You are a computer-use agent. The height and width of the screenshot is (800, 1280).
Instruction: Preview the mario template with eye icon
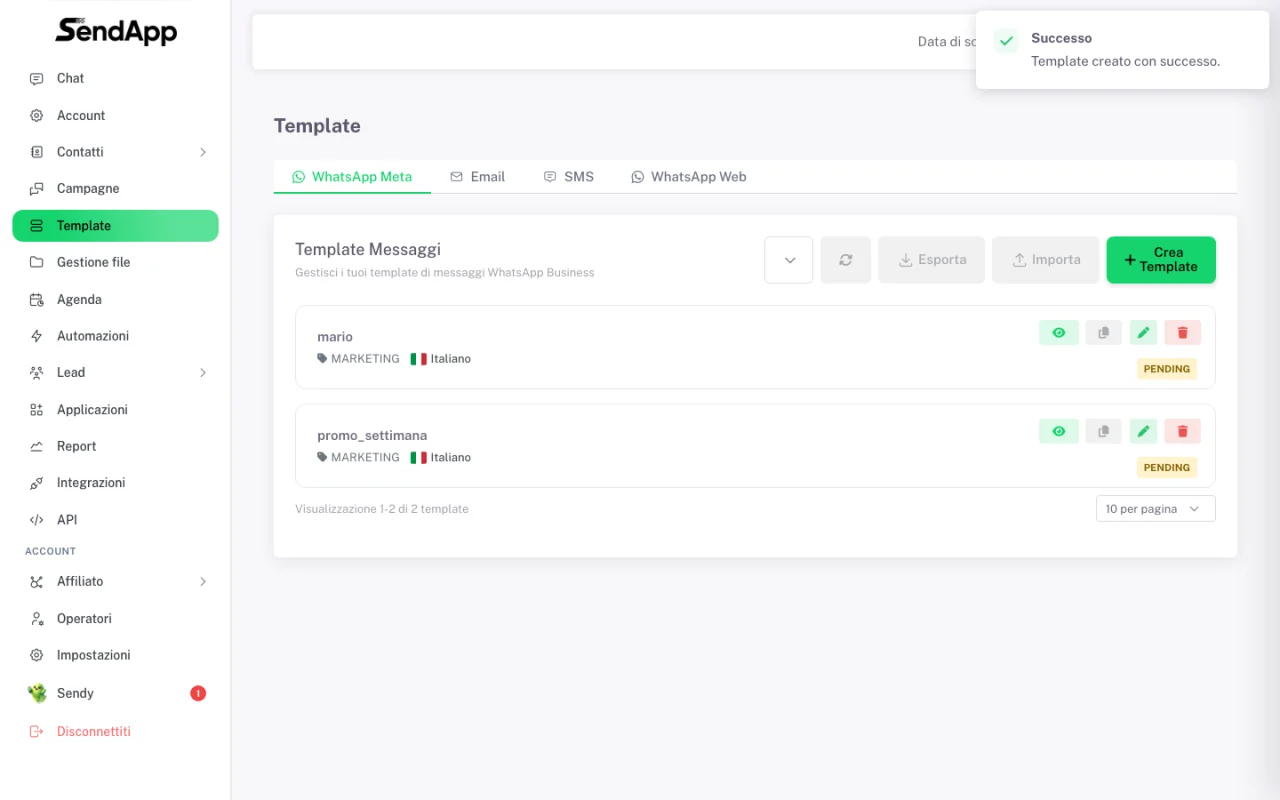pos(1059,333)
